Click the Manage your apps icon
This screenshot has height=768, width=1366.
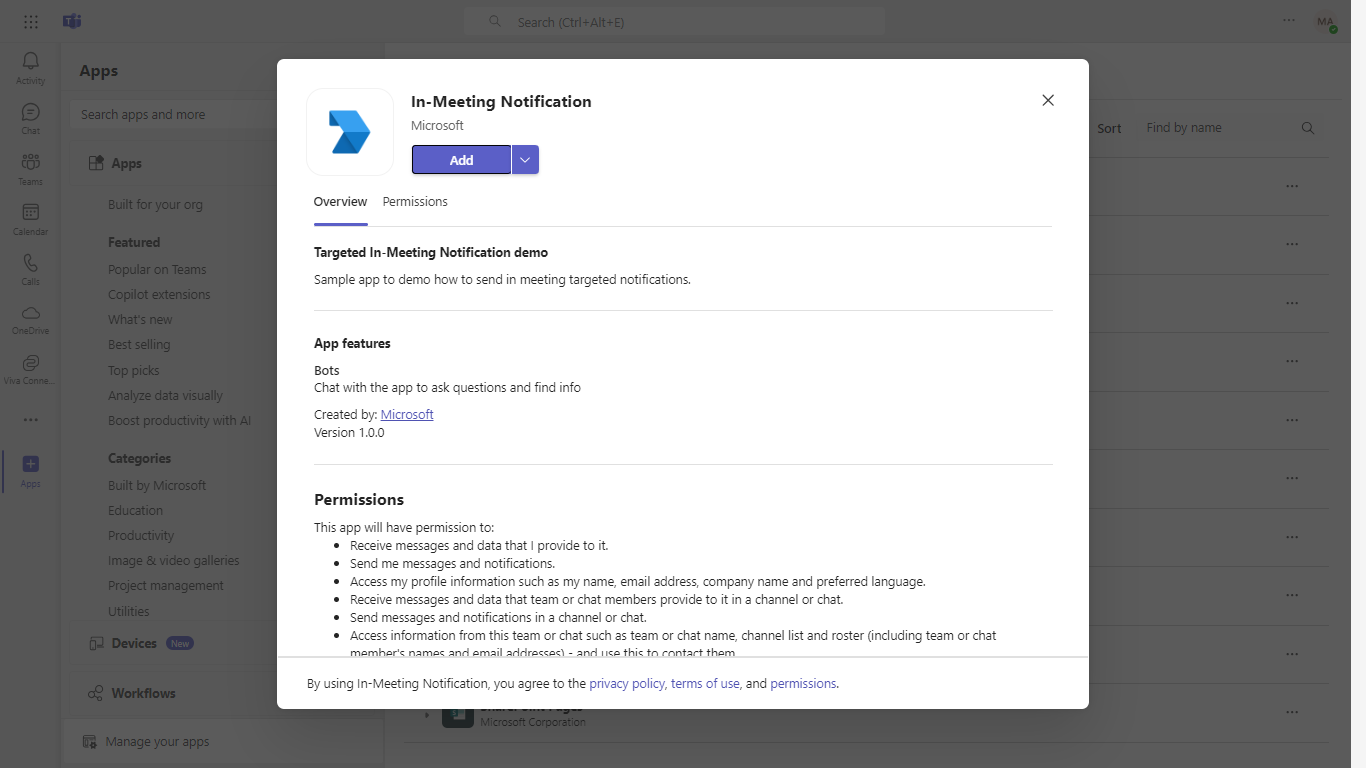89,742
